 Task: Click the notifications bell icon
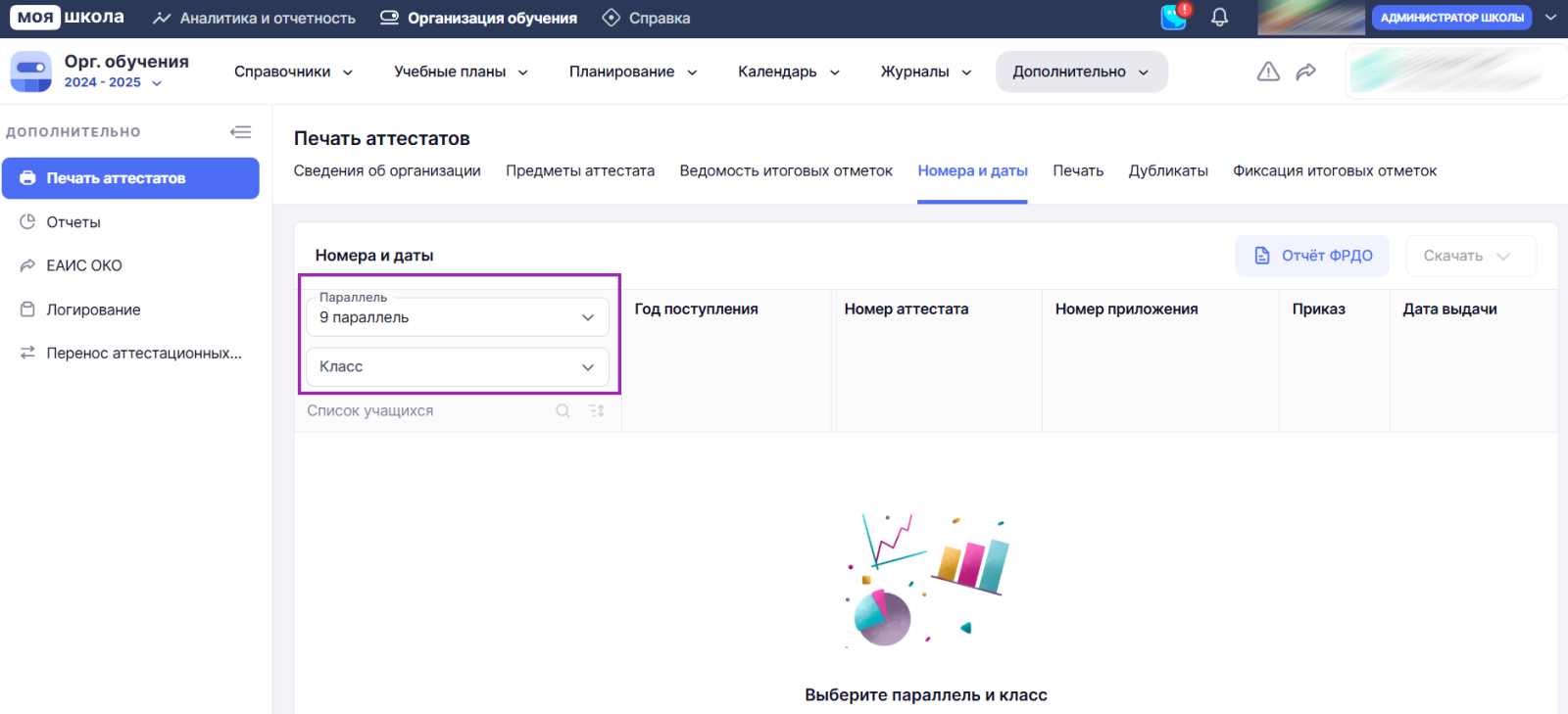[1219, 18]
